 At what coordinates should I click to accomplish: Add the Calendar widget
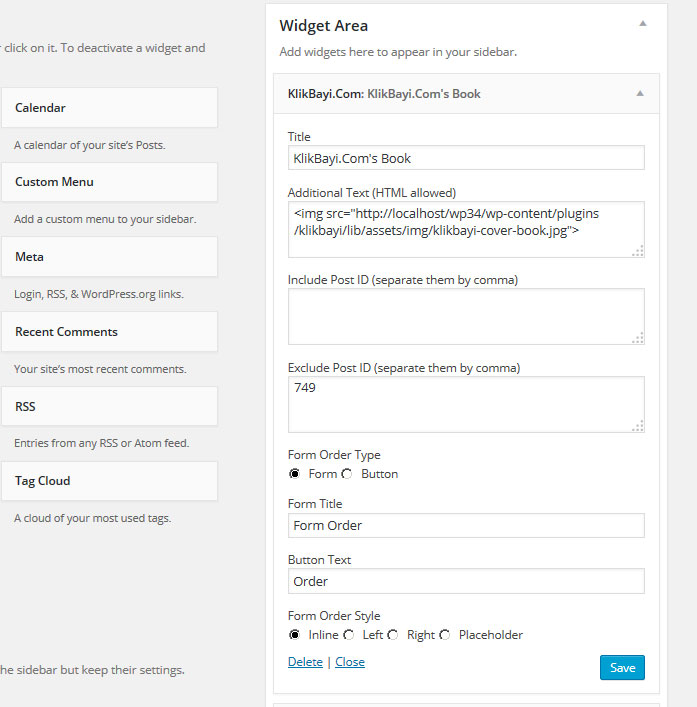(x=110, y=108)
